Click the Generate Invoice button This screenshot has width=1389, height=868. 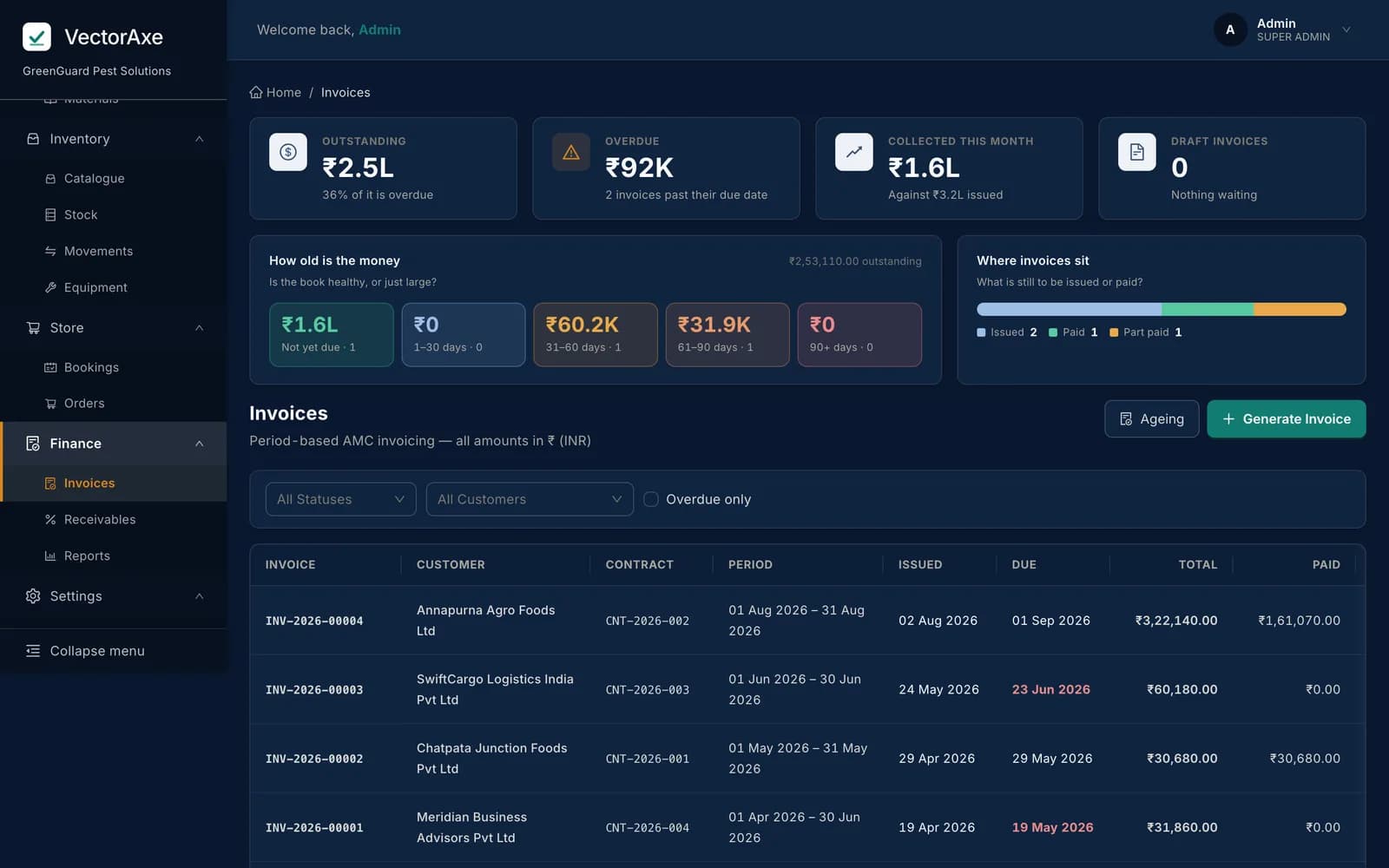coord(1286,419)
